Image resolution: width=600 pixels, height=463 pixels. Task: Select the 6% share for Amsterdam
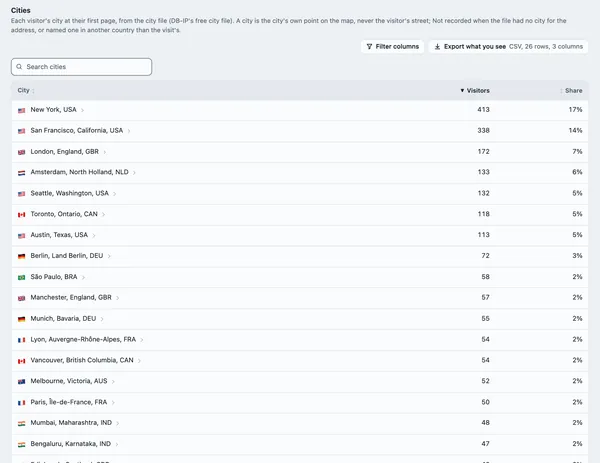click(x=577, y=172)
